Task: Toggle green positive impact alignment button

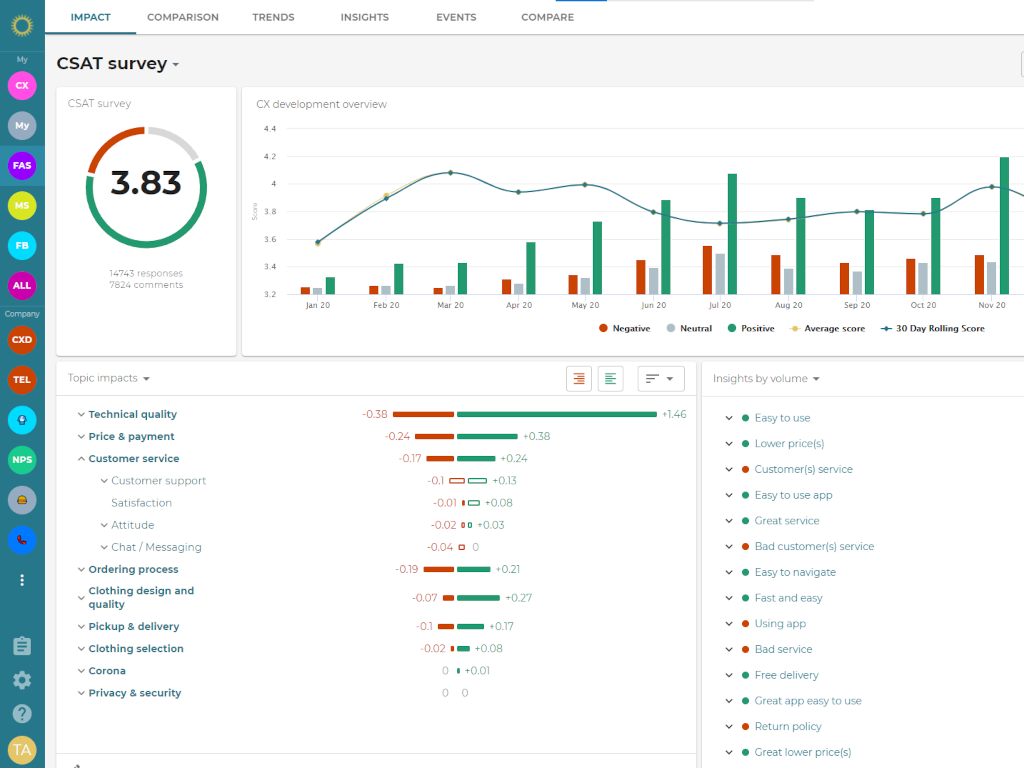Action: [x=611, y=379]
